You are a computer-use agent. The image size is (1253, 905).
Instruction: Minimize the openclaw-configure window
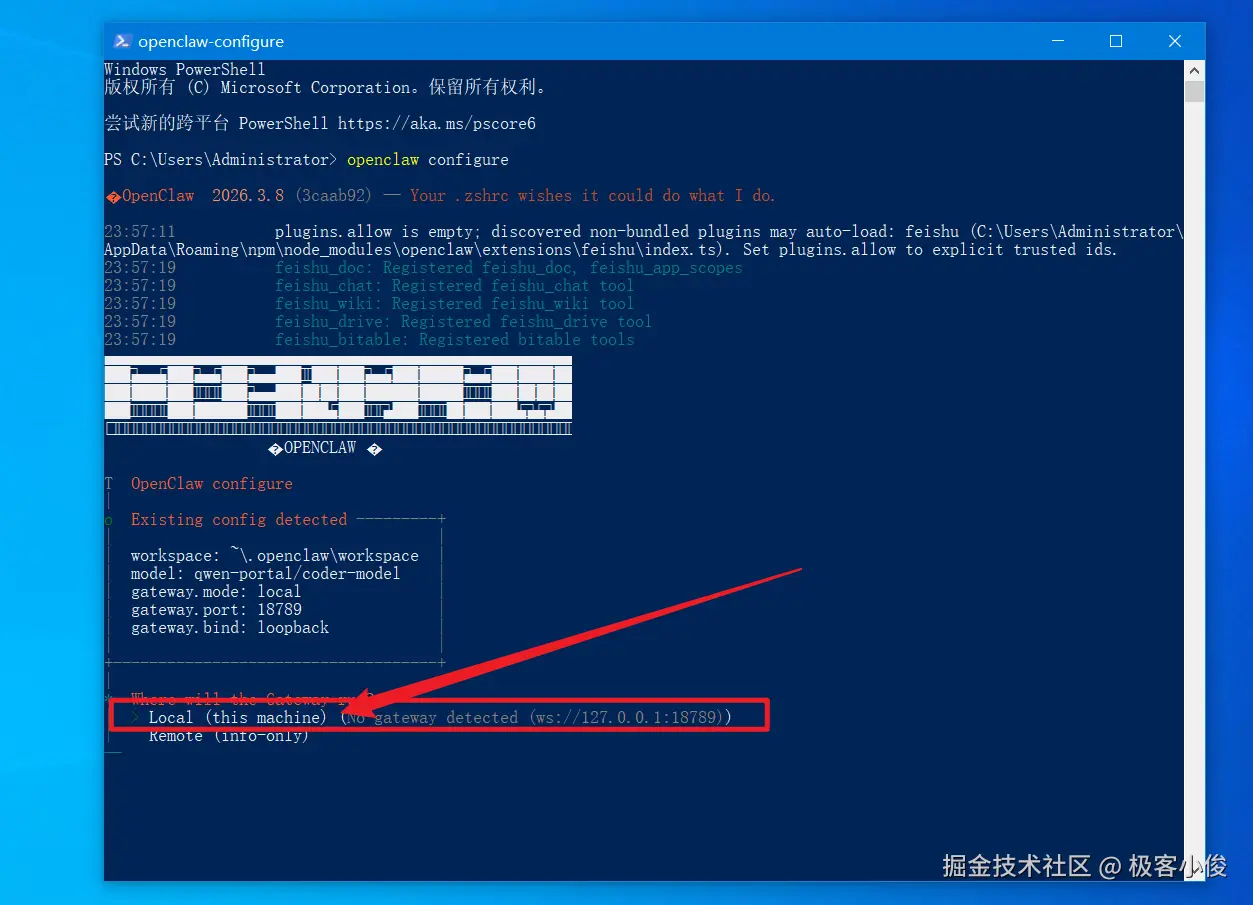[1059, 41]
